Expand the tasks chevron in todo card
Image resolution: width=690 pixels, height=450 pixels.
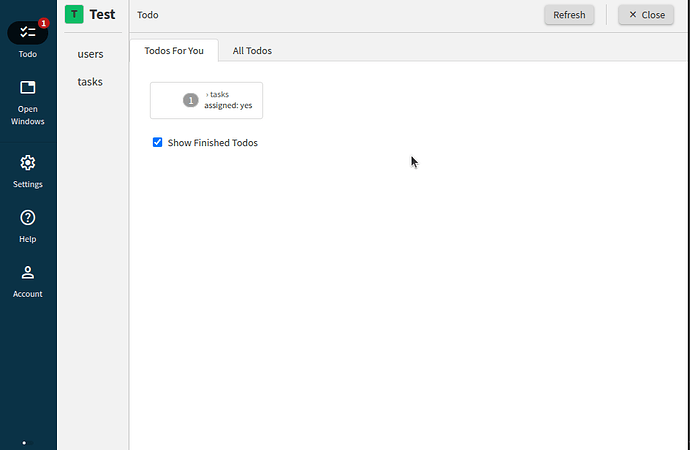click(x=207, y=95)
